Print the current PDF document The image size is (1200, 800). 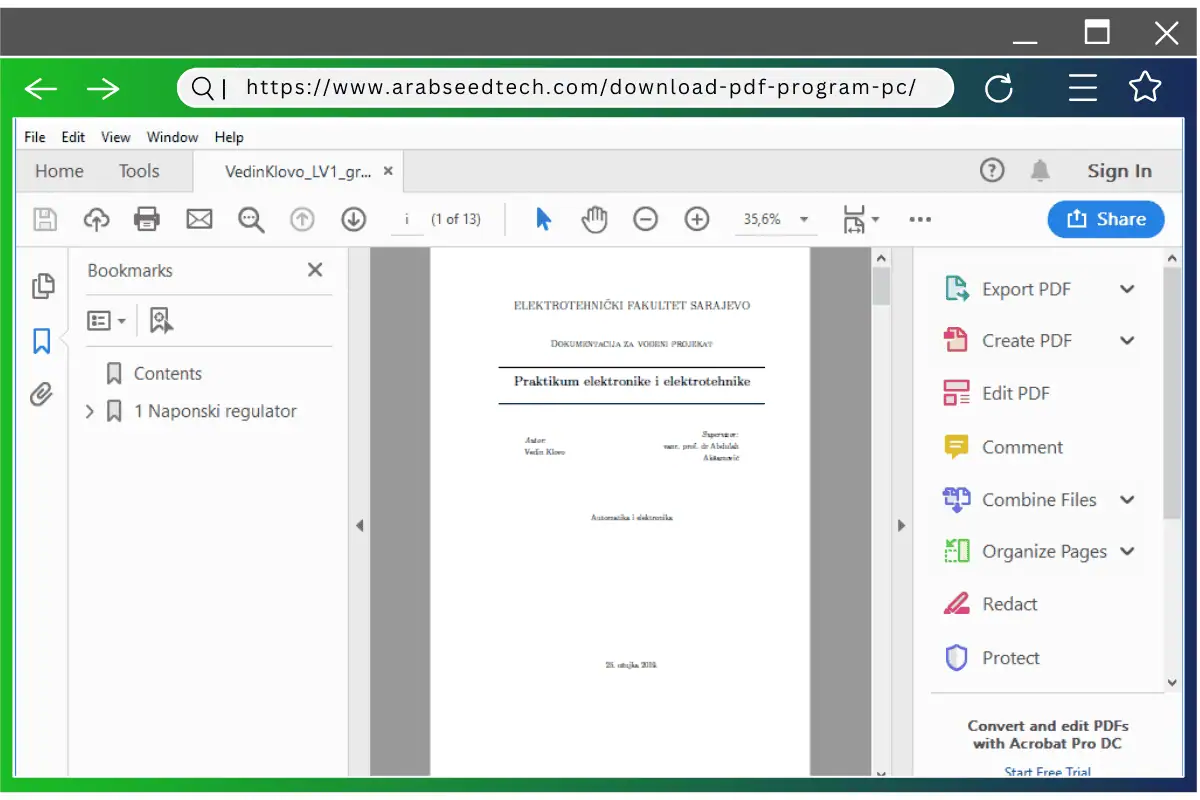coord(148,219)
